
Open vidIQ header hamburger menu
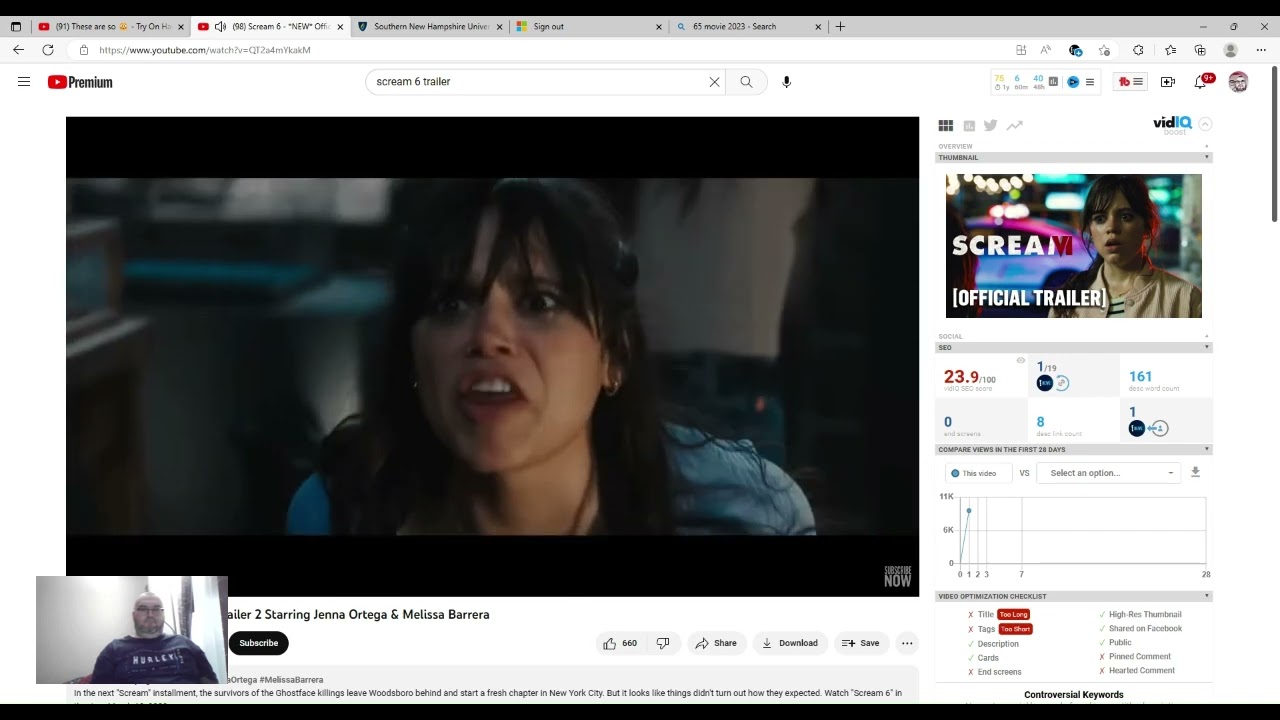1090,82
